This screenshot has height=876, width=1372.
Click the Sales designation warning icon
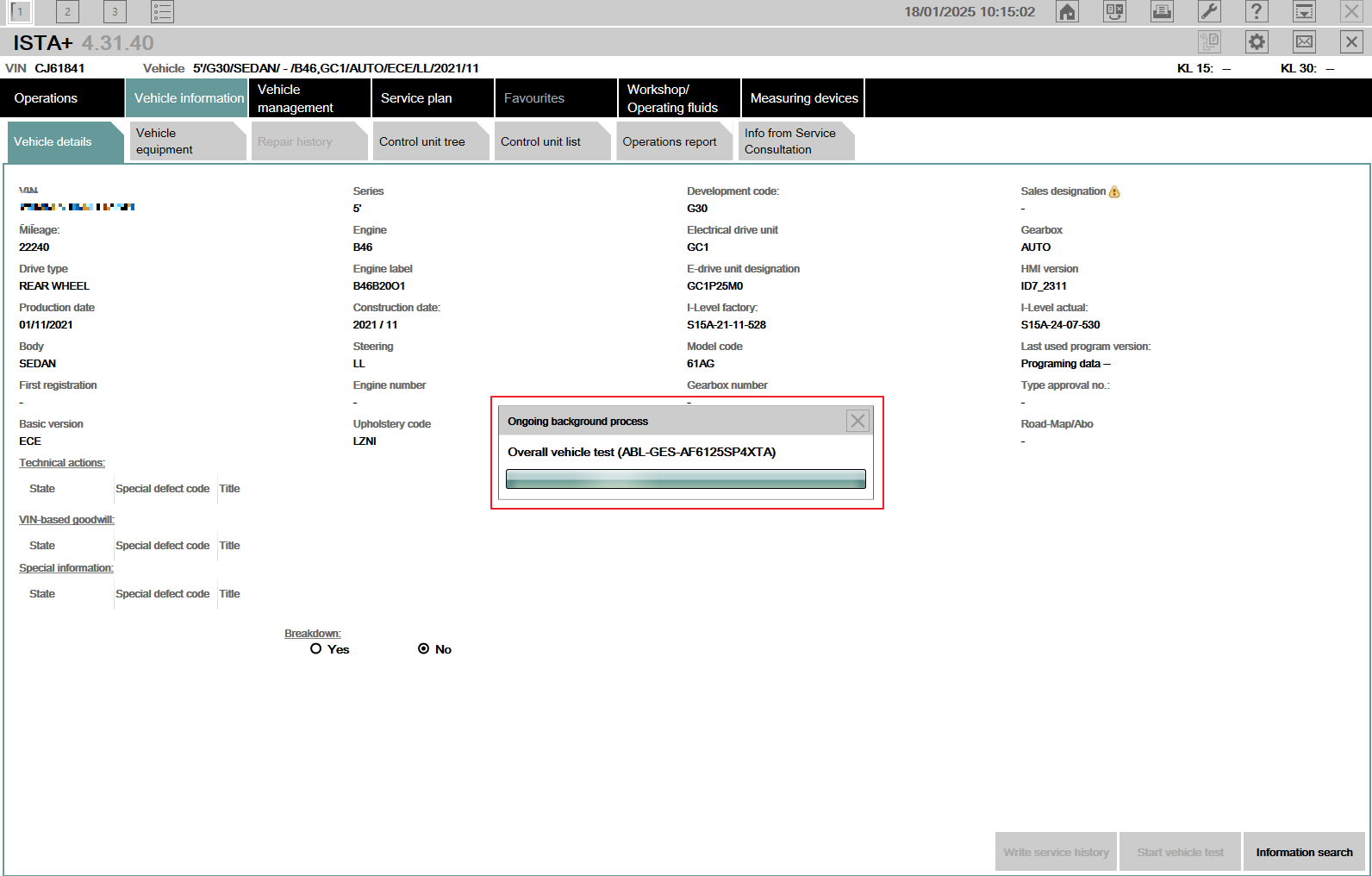click(x=1114, y=191)
